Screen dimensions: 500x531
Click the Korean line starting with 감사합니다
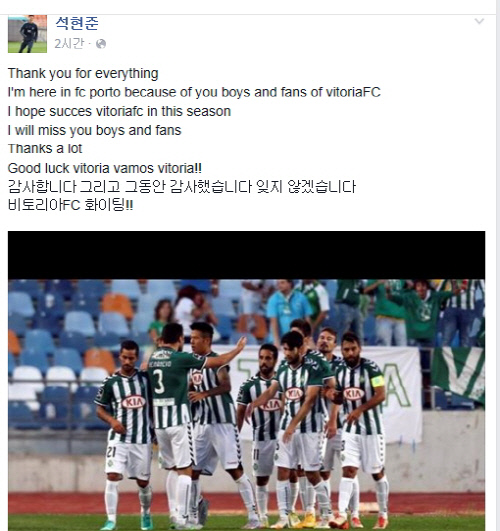pyautogui.click(x=182, y=187)
